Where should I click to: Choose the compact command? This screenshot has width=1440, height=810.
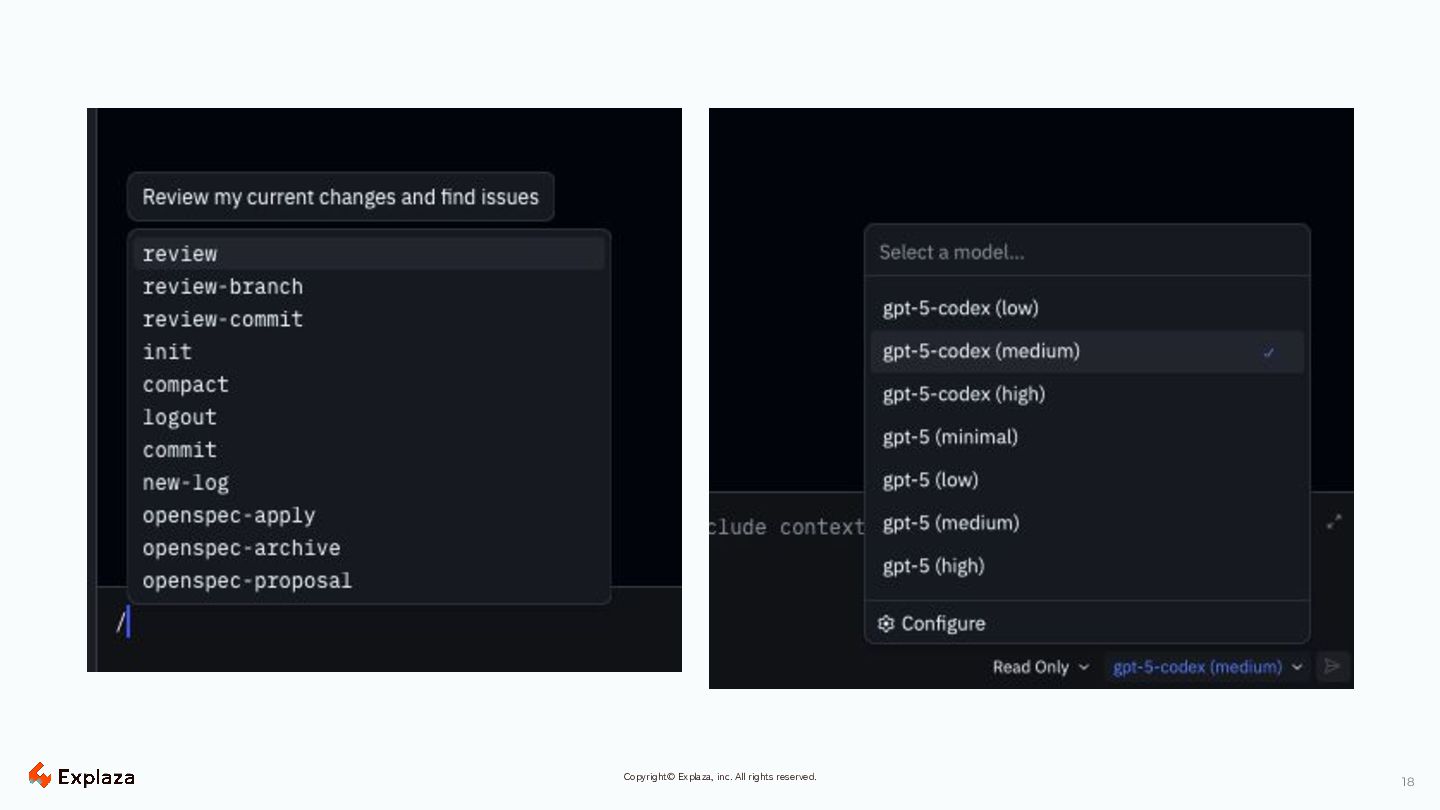(369, 385)
